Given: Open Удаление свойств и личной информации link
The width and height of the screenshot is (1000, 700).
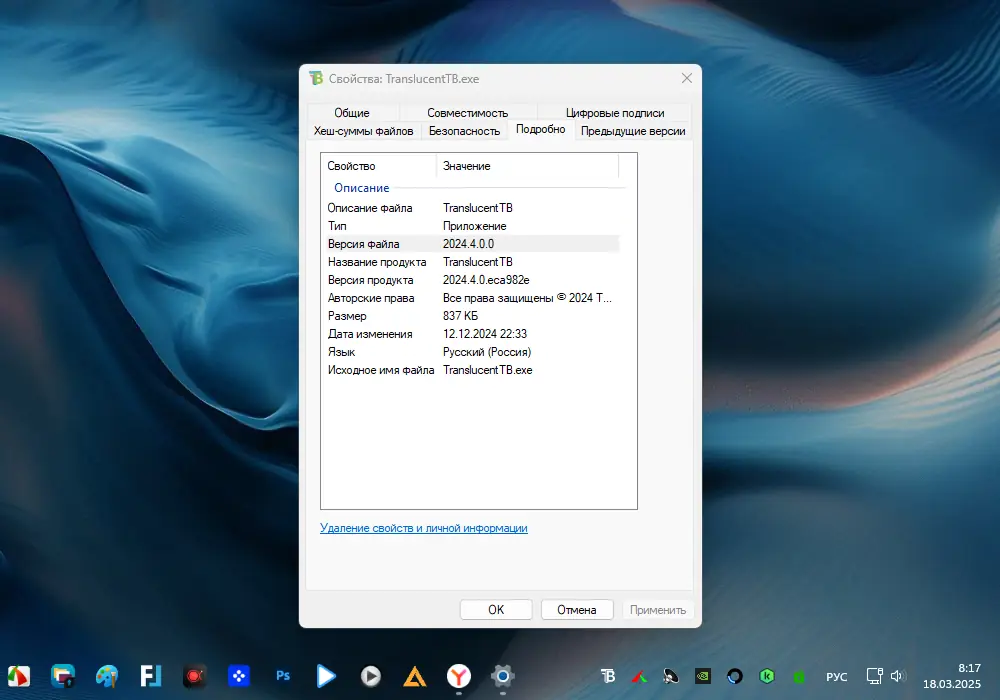Looking at the screenshot, I should [423, 528].
